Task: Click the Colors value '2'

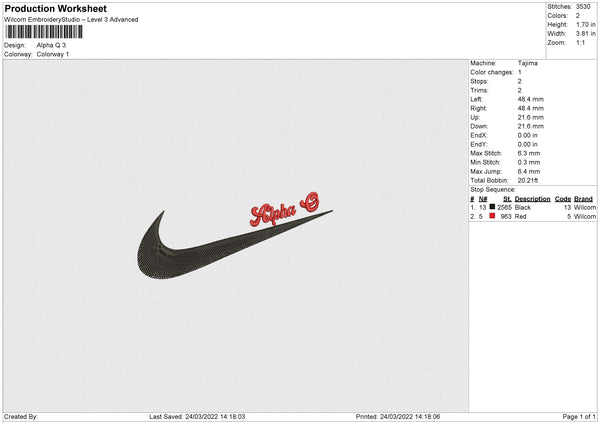Action: click(x=578, y=16)
